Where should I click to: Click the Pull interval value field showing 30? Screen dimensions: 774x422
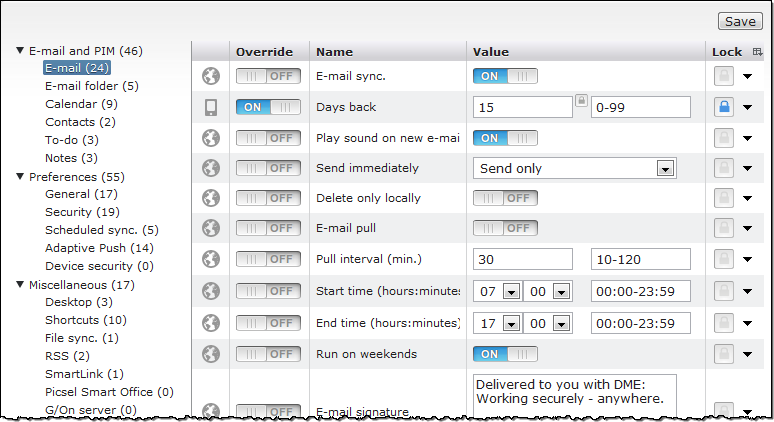(x=522, y=260)
